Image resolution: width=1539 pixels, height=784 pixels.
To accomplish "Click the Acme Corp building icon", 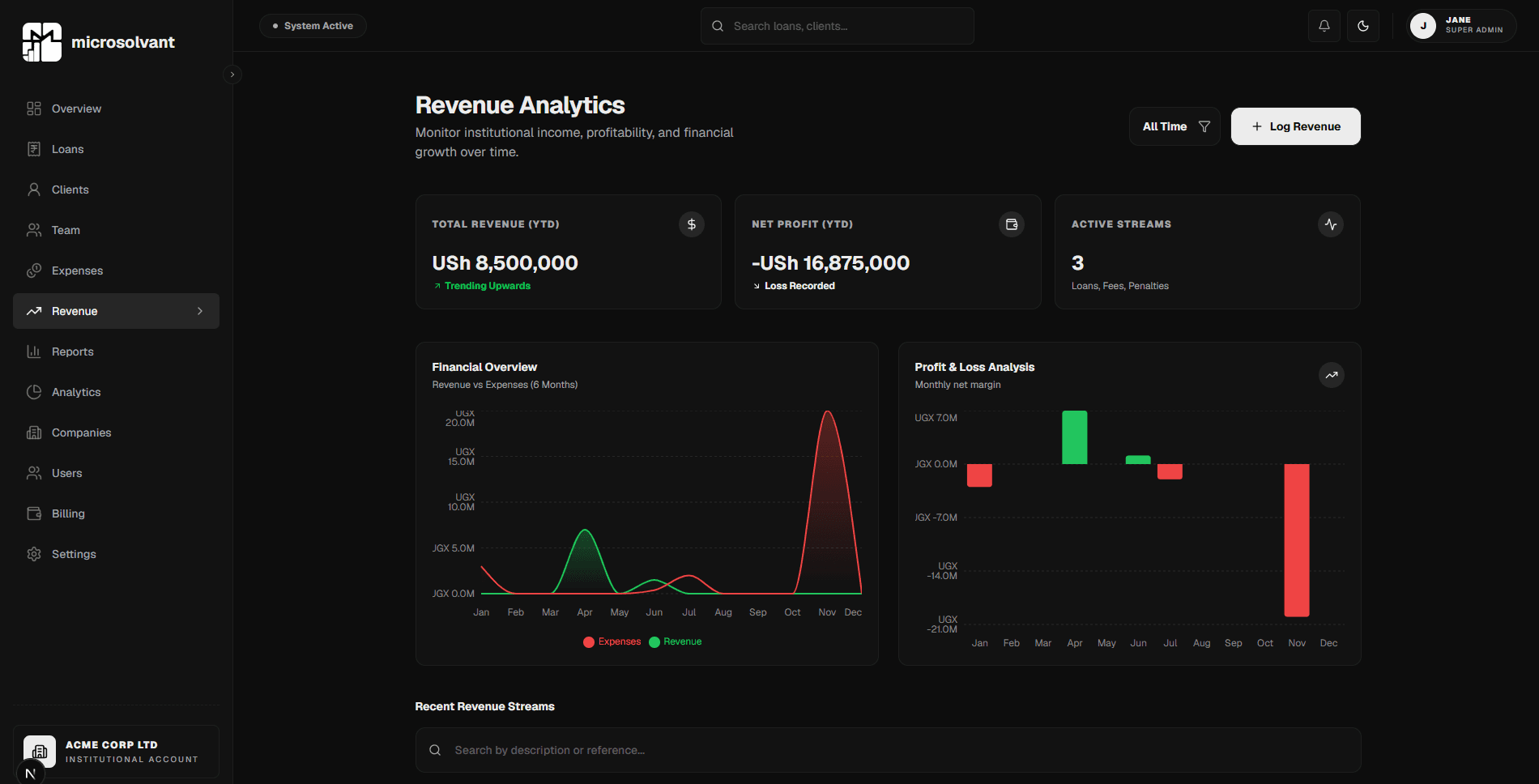I will pos(40,752).
